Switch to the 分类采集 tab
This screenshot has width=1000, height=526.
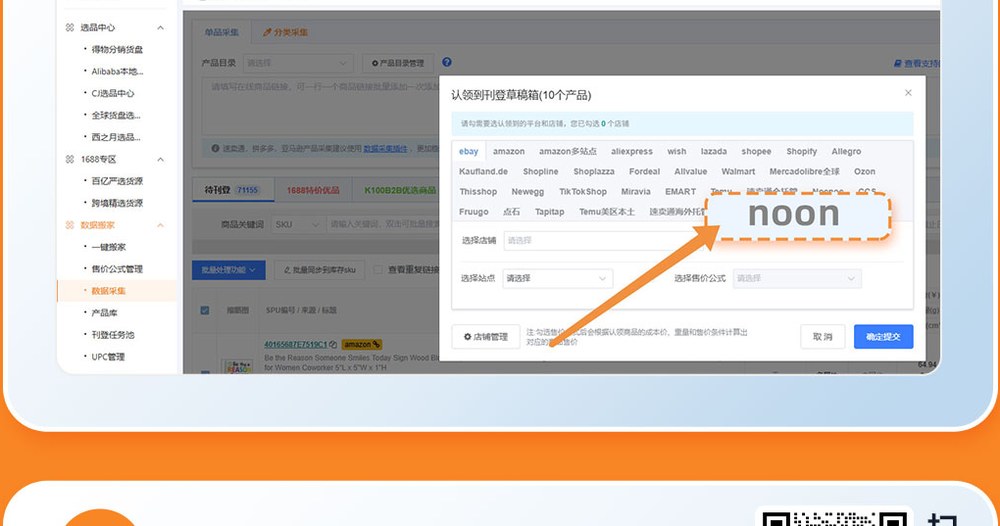[x=286, y=32]
